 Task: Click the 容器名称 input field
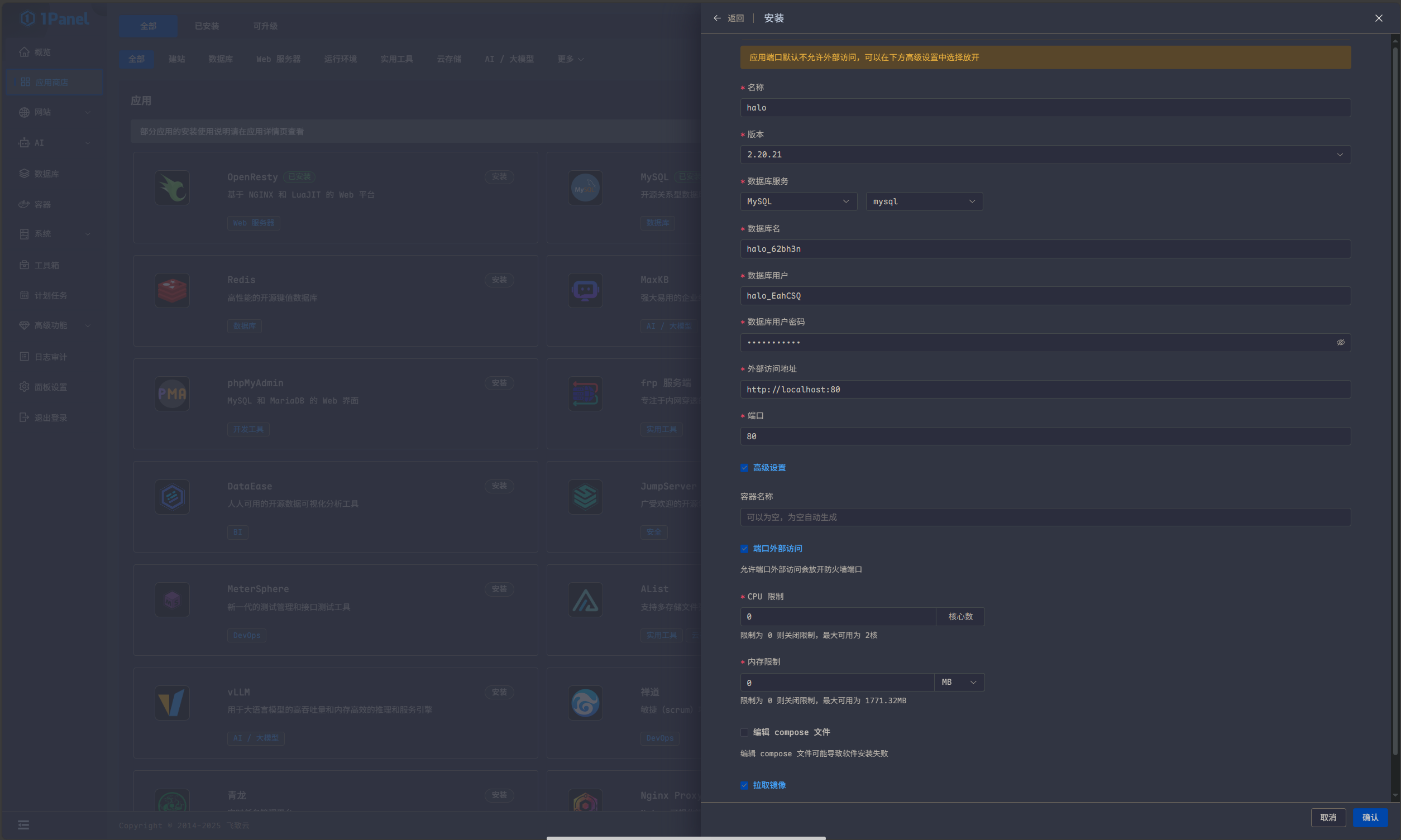pyautogui.click(x=1045, y=517)
